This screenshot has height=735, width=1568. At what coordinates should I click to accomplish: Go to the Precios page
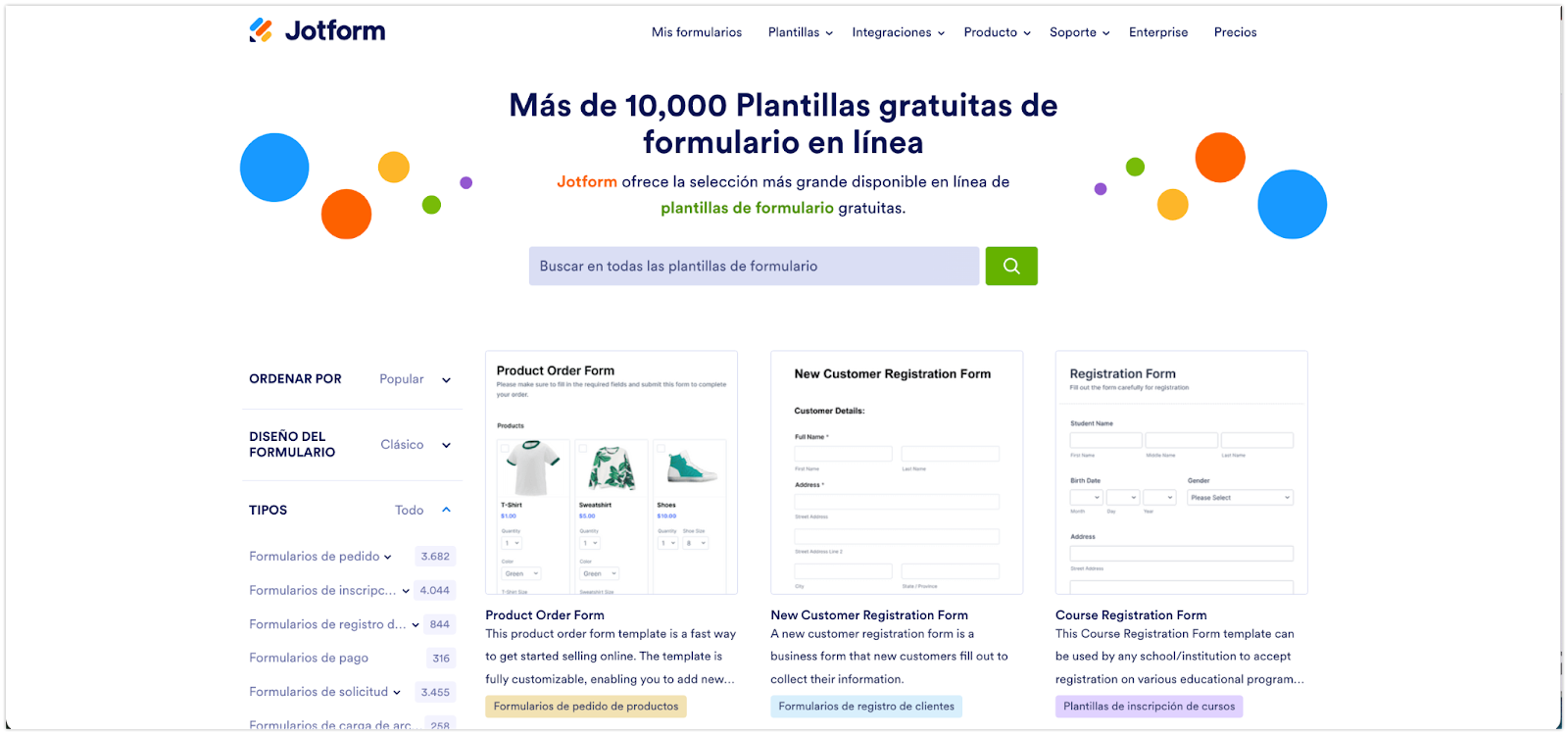pyautogui.click(x=1235, y=32)
